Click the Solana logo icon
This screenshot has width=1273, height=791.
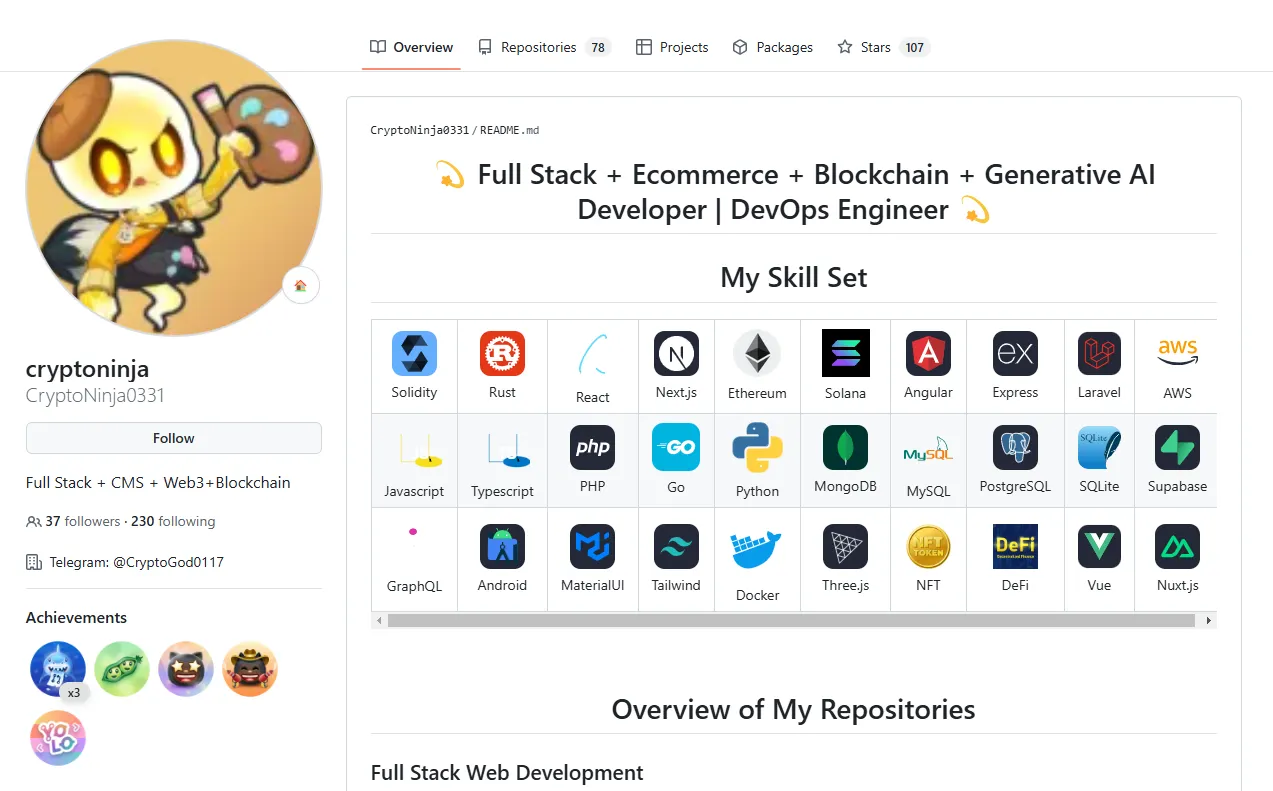click(x=845, y=353)
